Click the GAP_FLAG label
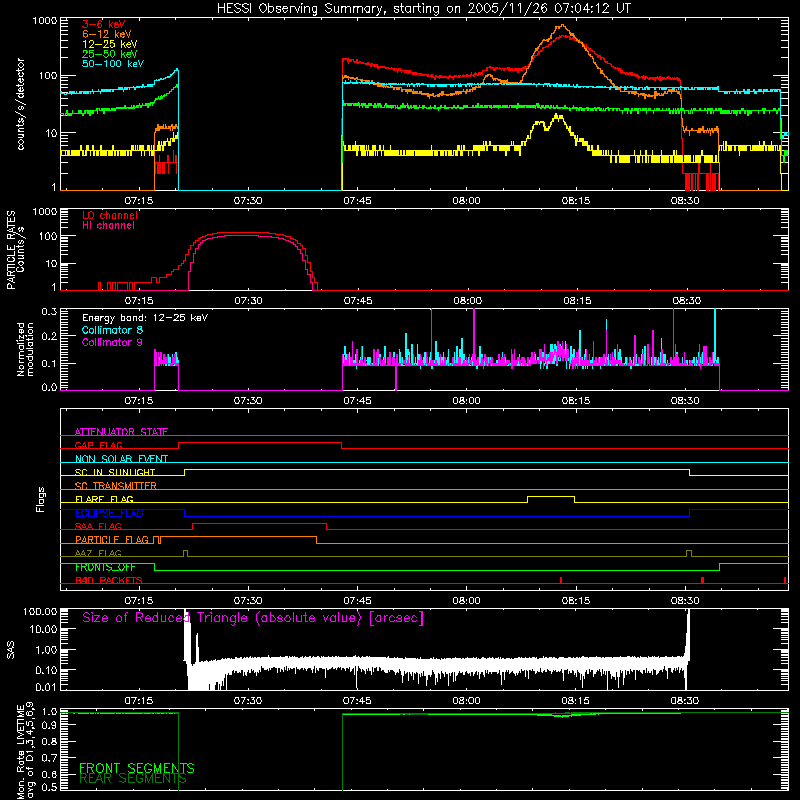This screenshot has width=800, height=800. pos(98,445)
